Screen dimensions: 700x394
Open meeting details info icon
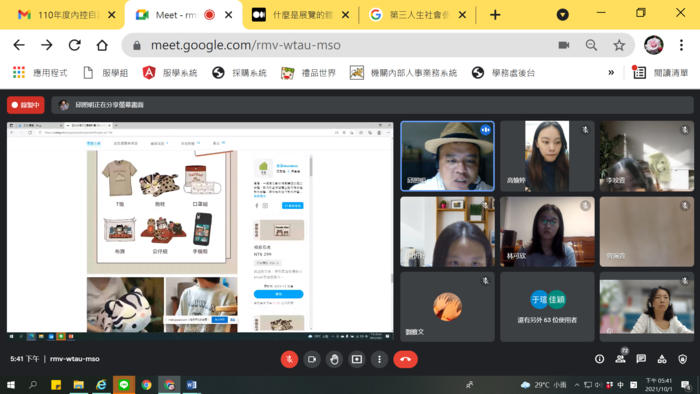point(600,359)
